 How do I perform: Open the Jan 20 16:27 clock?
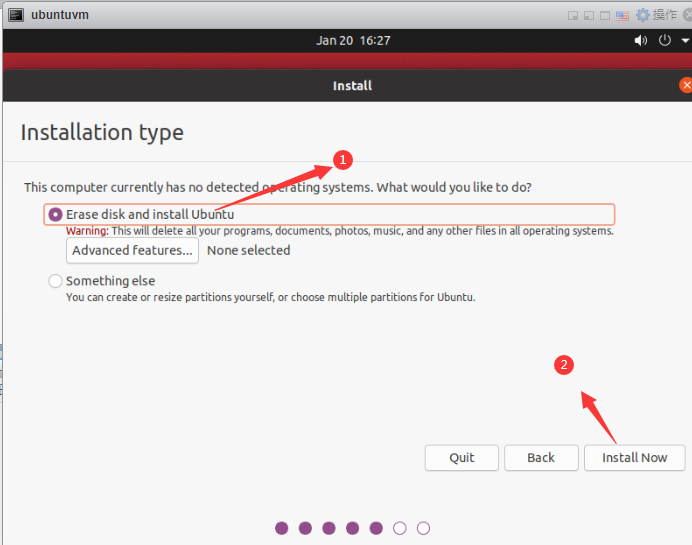[x=353, y=41]
